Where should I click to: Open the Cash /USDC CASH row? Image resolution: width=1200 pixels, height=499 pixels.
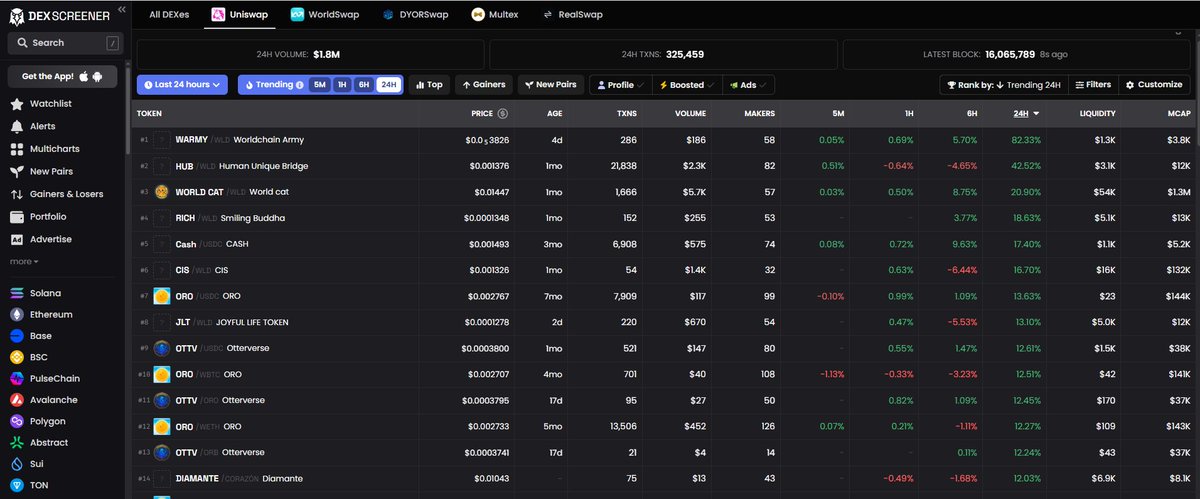click(665, 244)
